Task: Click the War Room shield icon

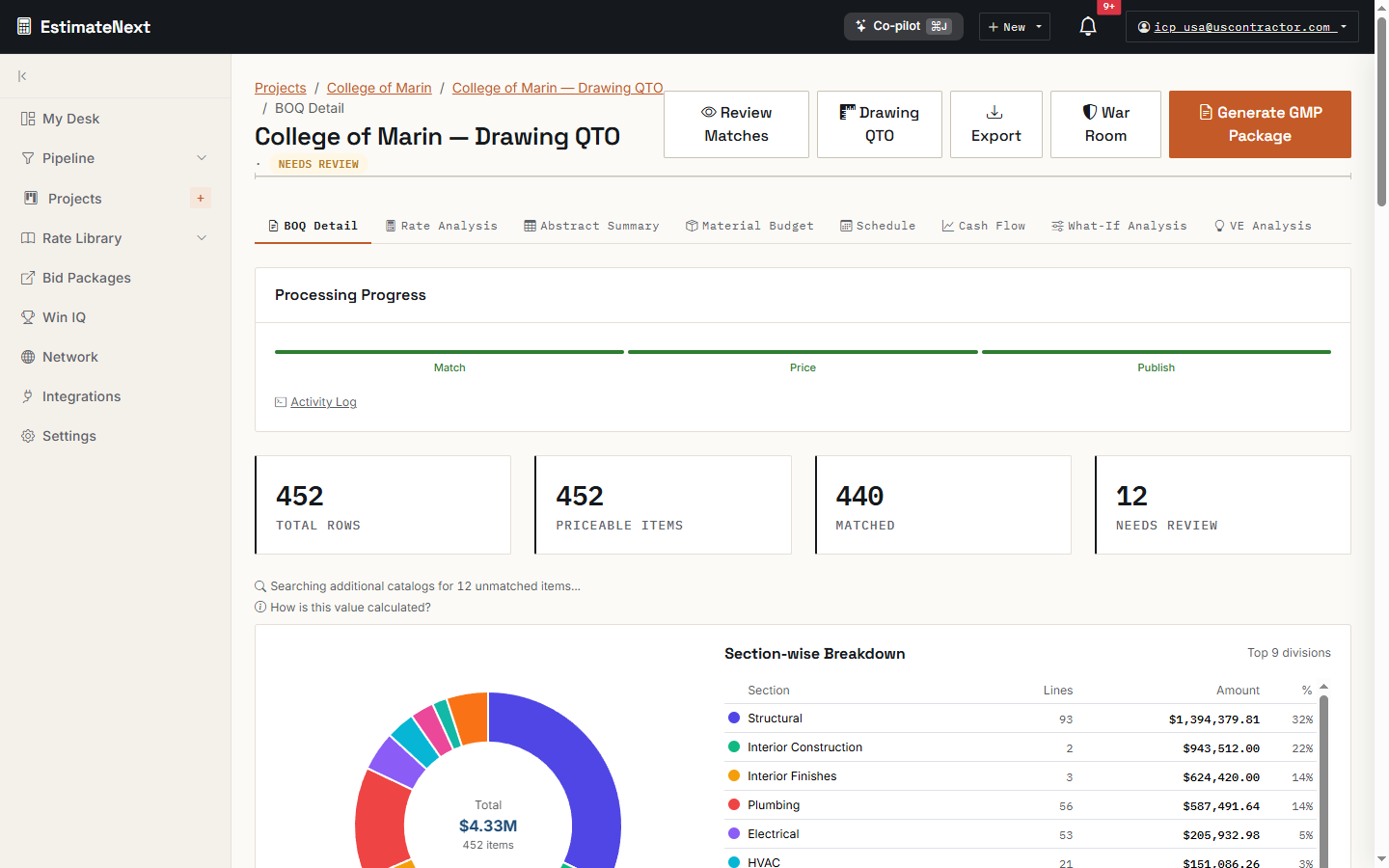Action: coord(1090,112)
